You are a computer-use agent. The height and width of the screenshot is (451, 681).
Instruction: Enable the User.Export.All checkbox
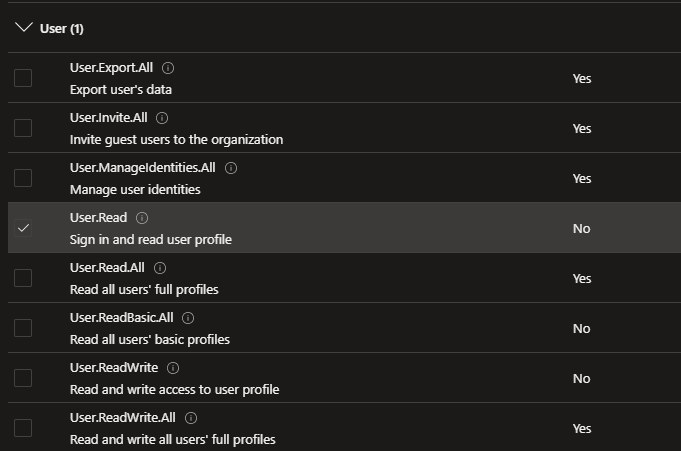[x=23, y=78]
